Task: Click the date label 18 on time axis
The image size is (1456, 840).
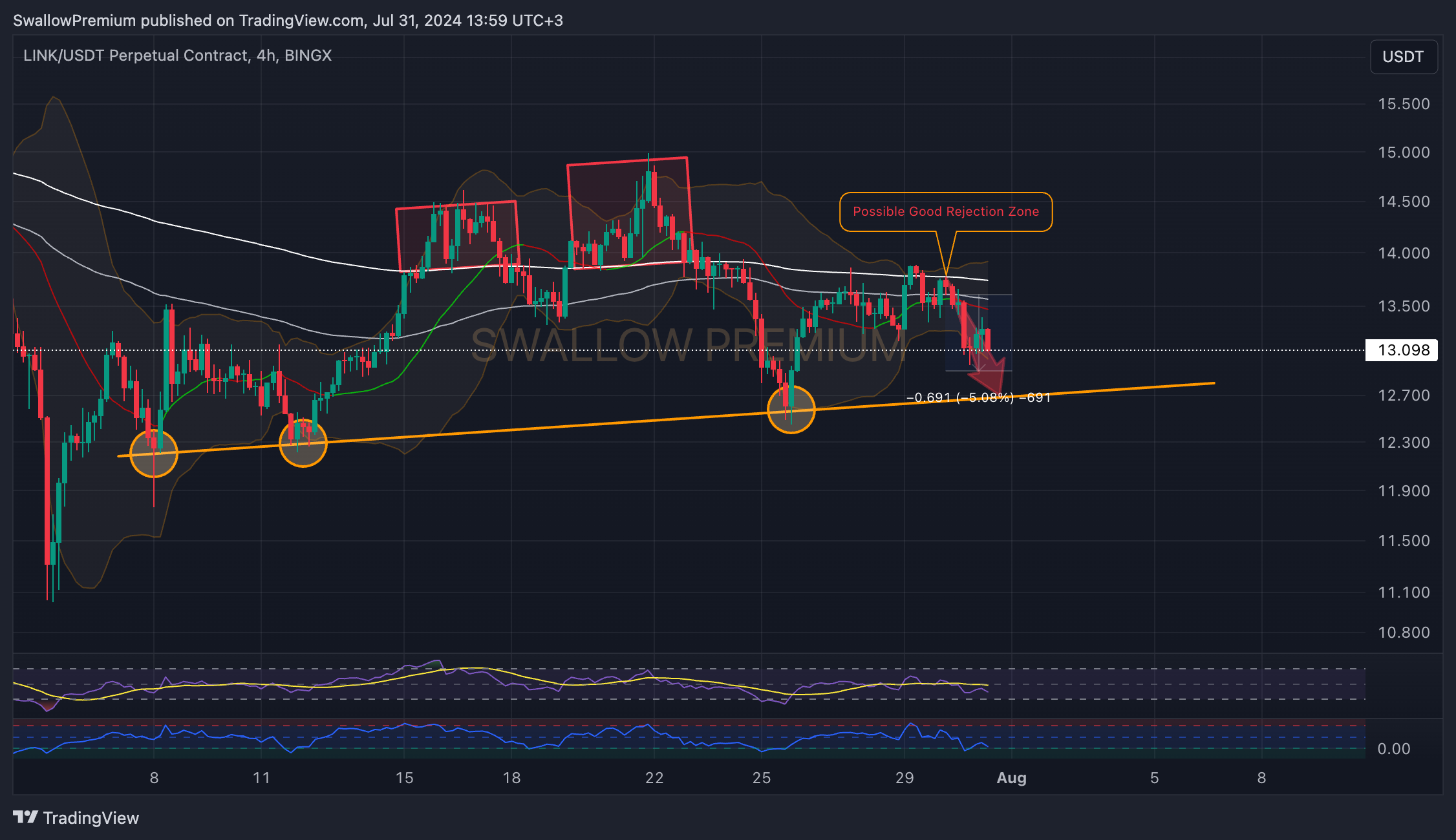Action: (x=511, y=778)
